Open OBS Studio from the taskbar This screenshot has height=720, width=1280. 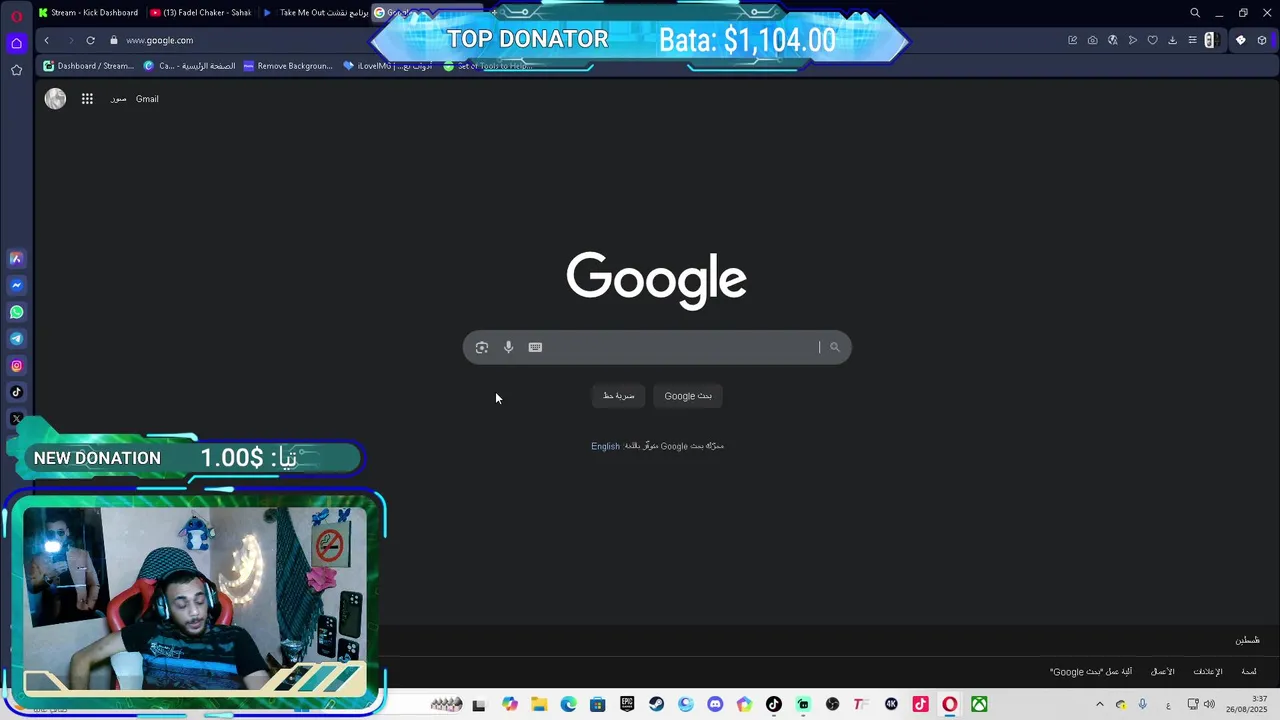[832, 705]
